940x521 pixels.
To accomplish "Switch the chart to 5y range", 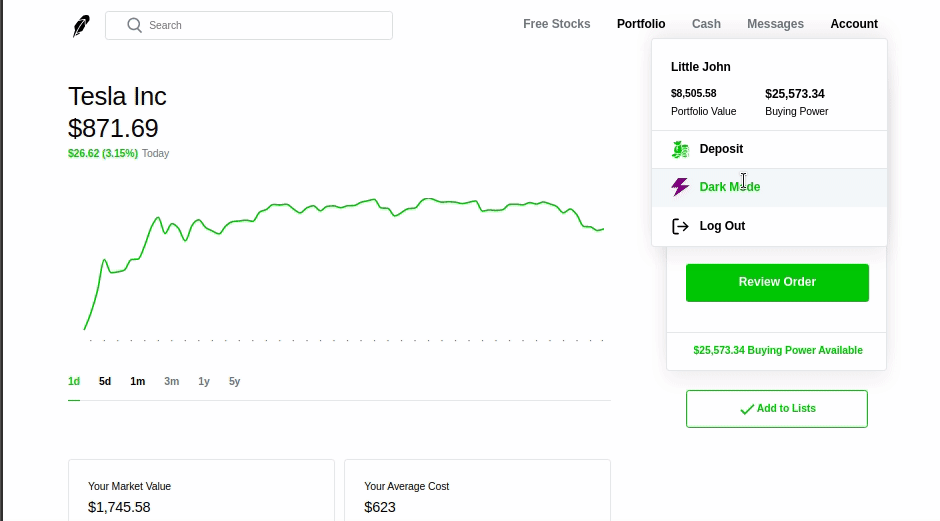I will pos(234,381).
